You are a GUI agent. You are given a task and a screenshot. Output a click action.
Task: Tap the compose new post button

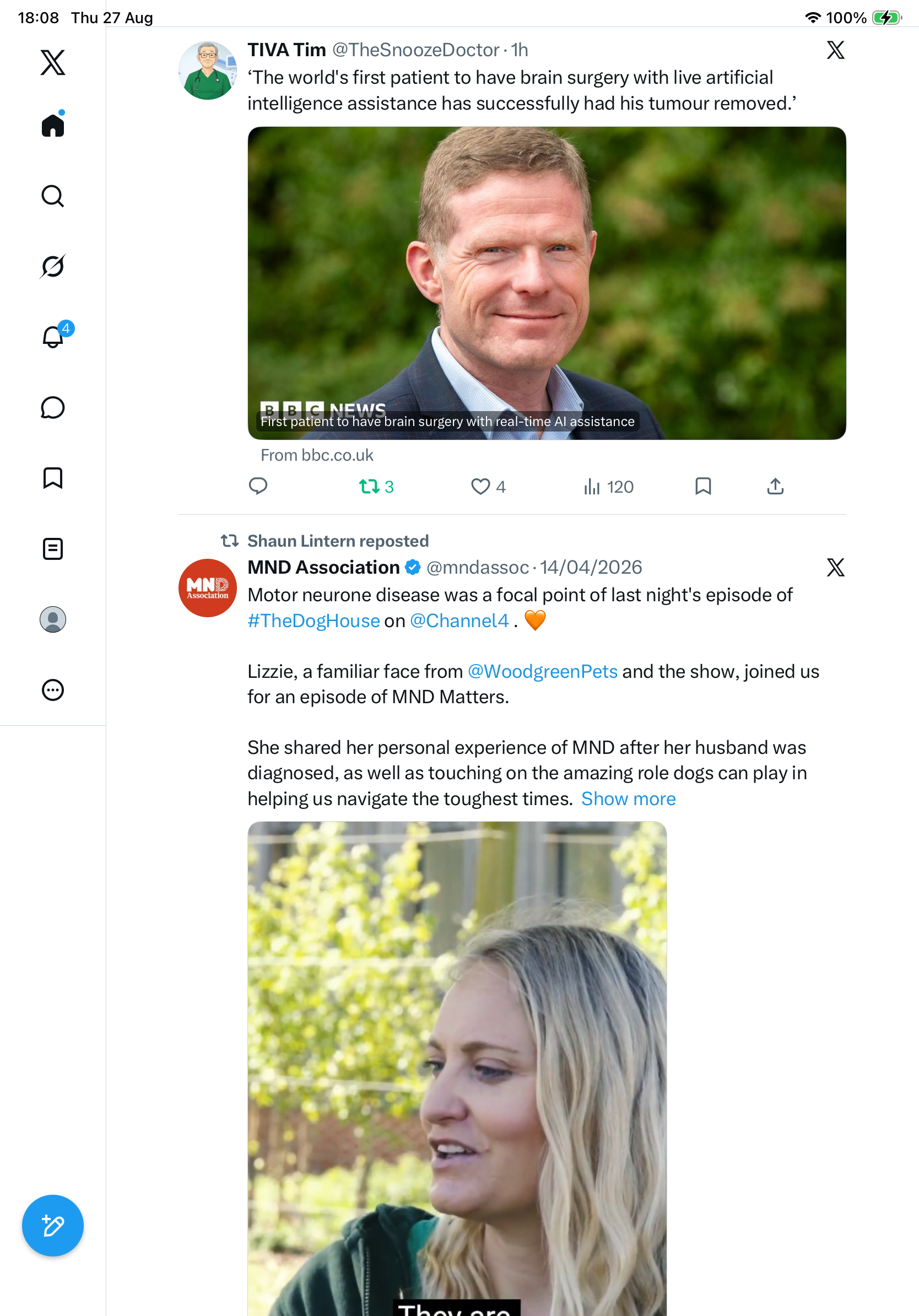click(53, 1226)
